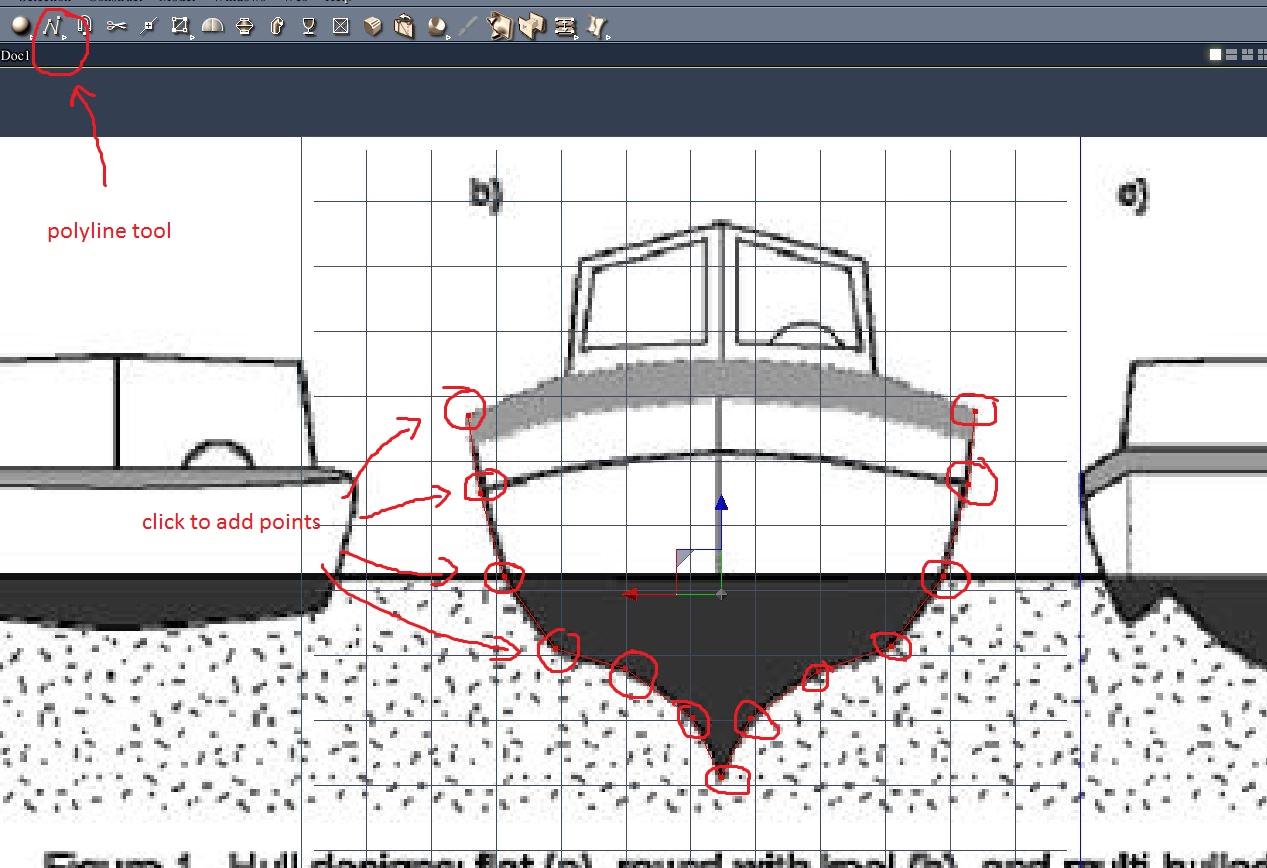The image size is (1267, 868).
Task: Switch to the two-row viewport layout
Action: tap(1231, 55)
